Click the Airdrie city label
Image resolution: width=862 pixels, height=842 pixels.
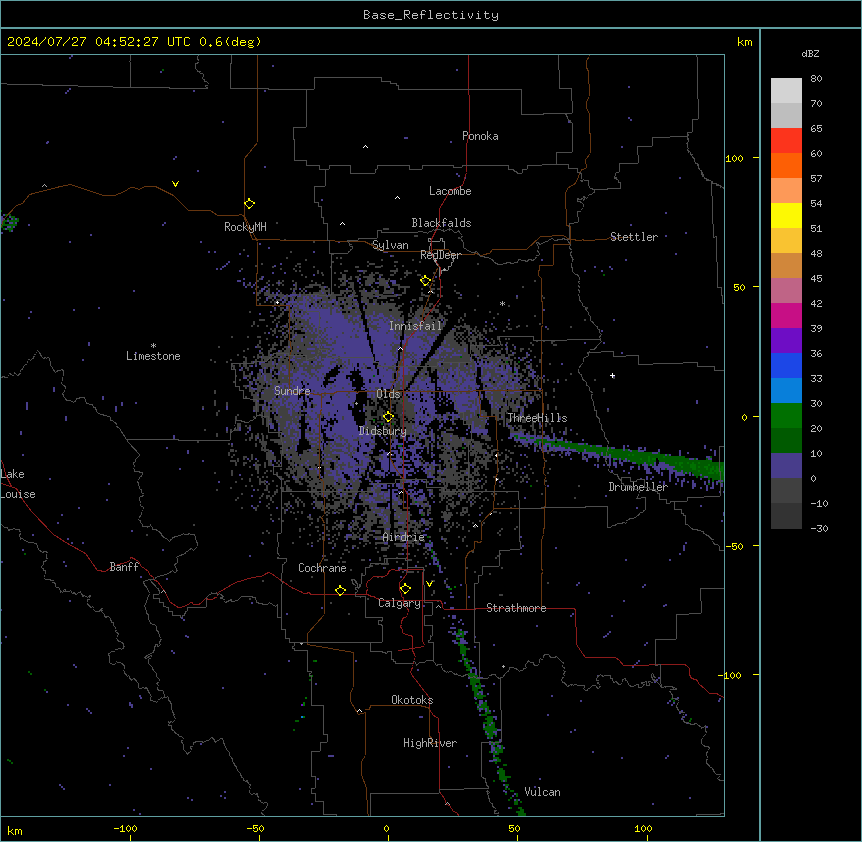click(x=404, y=538)
